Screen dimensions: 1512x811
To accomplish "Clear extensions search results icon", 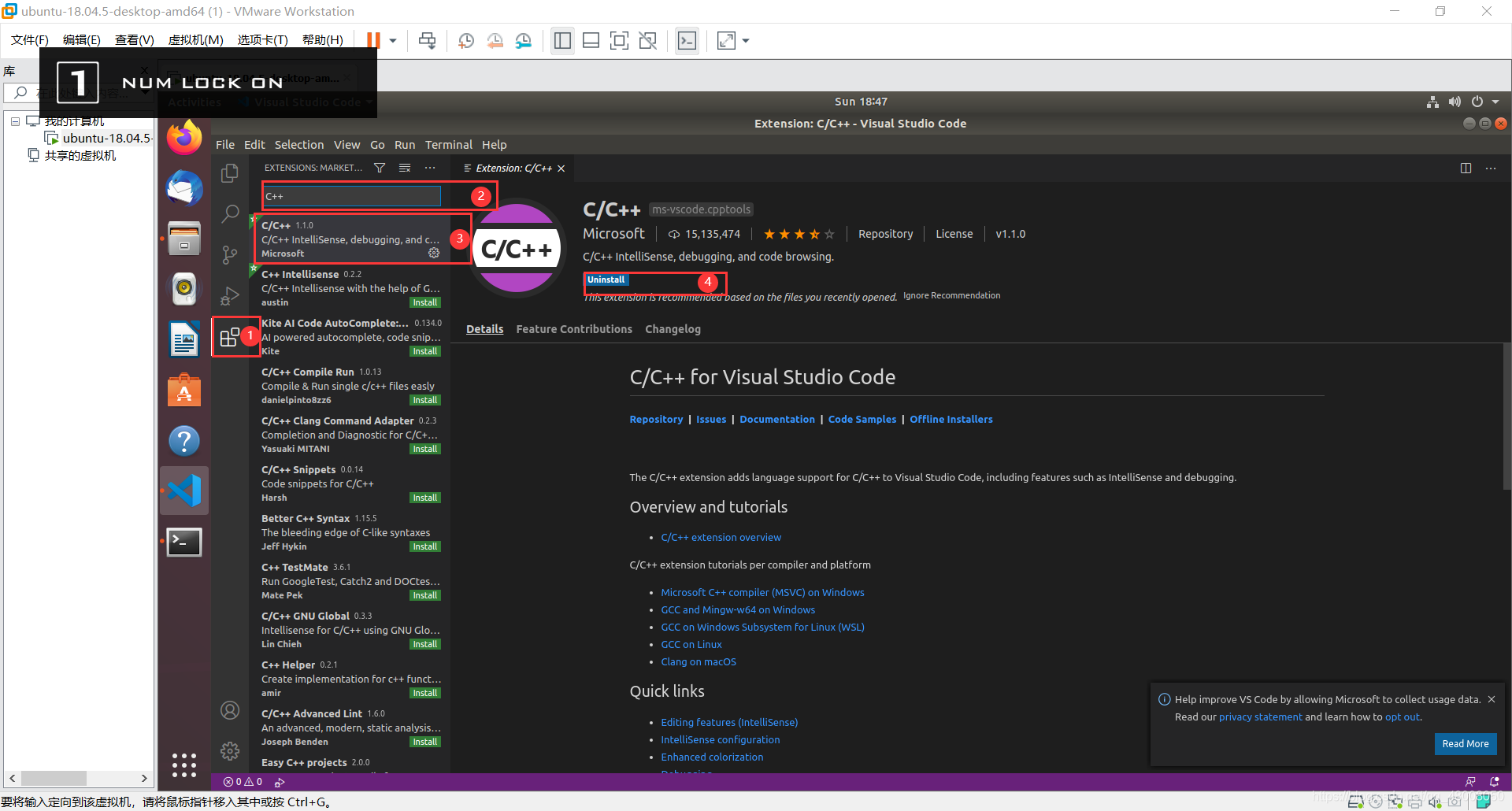I will pyautogui.click(x=405, y=168).
